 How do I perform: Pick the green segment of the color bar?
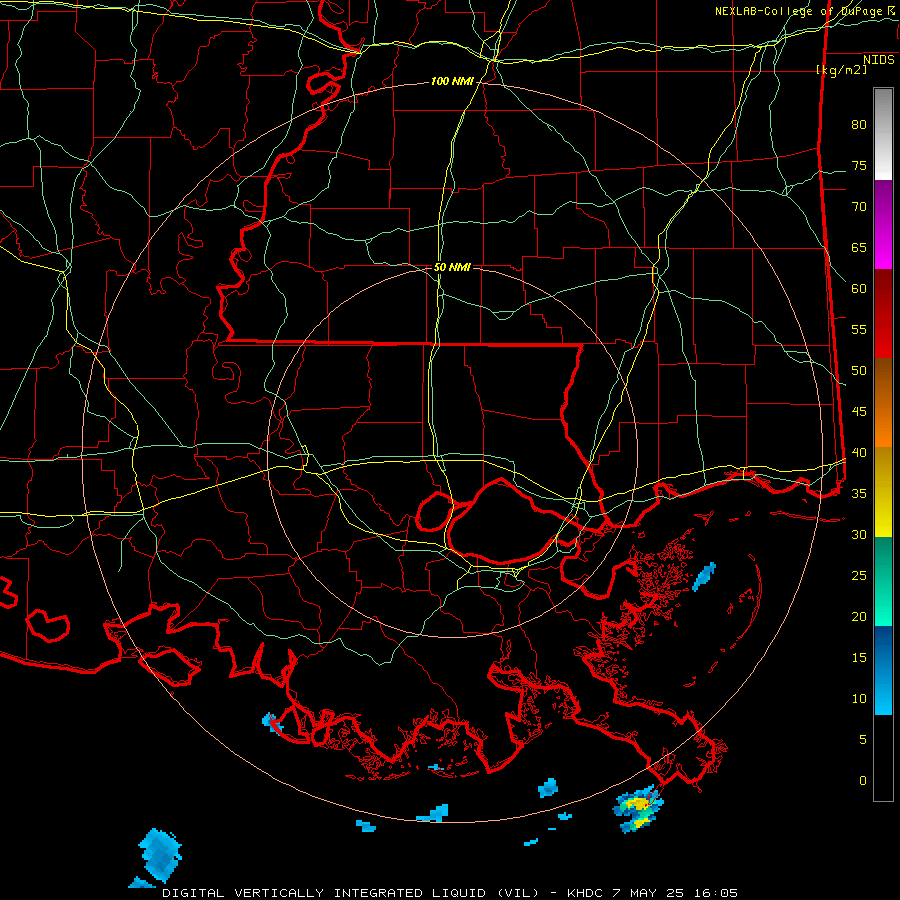click(883, 581)
